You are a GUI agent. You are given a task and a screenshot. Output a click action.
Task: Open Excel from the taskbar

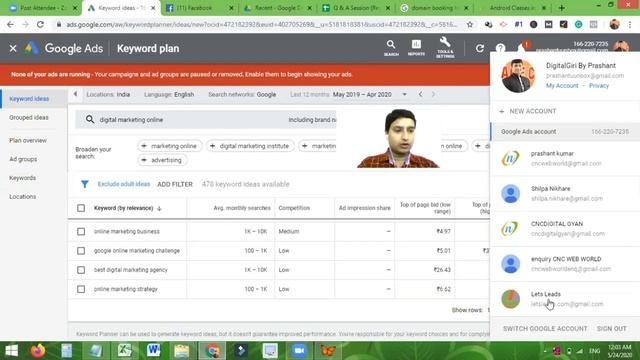(x=124, y=351)
